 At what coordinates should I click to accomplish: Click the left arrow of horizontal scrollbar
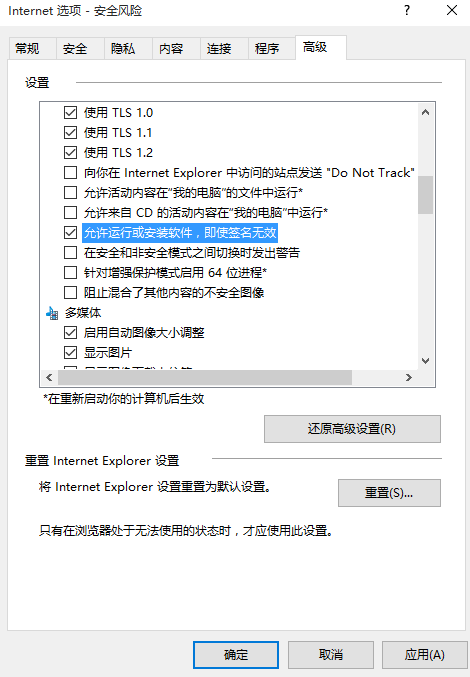coord(49,378)
